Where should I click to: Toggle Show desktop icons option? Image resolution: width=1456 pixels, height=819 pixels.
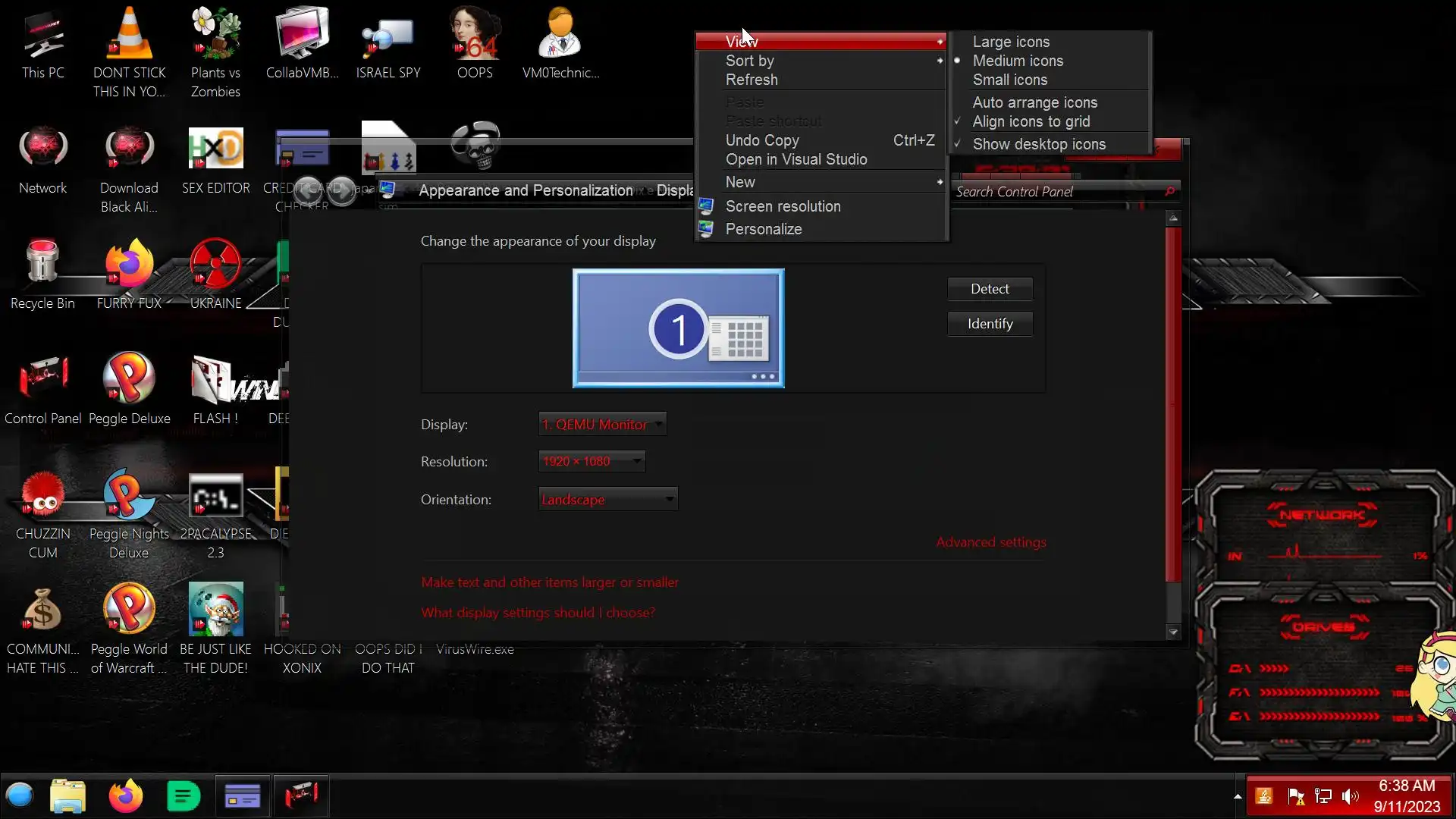1039,144
